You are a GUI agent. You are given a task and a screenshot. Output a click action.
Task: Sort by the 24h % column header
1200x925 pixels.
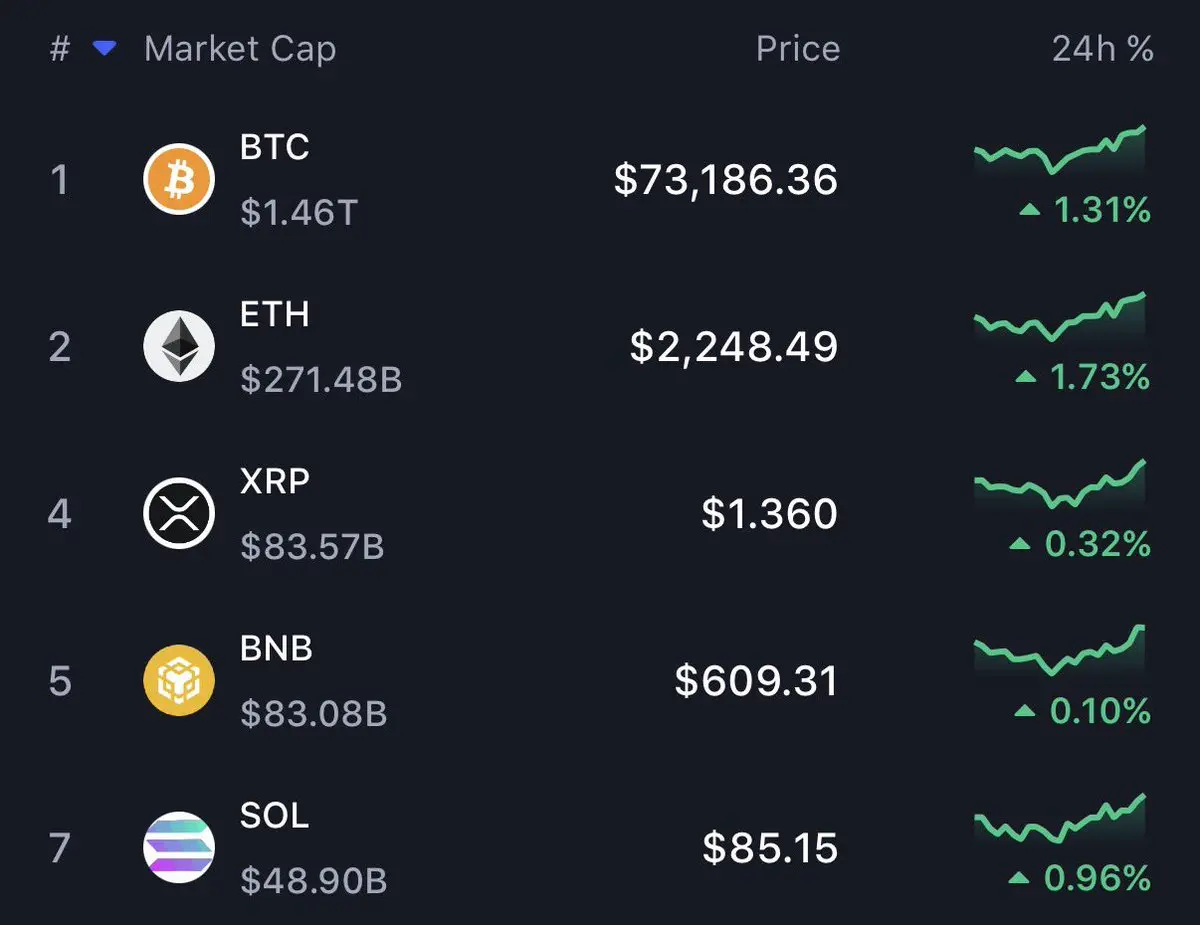click(x=1103, y=49)
